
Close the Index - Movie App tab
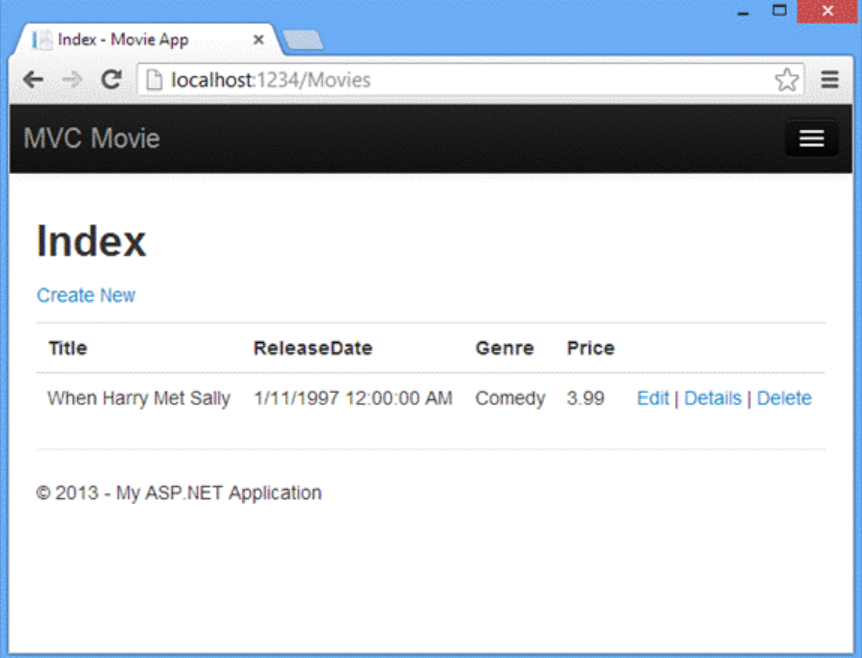point(258,40)
